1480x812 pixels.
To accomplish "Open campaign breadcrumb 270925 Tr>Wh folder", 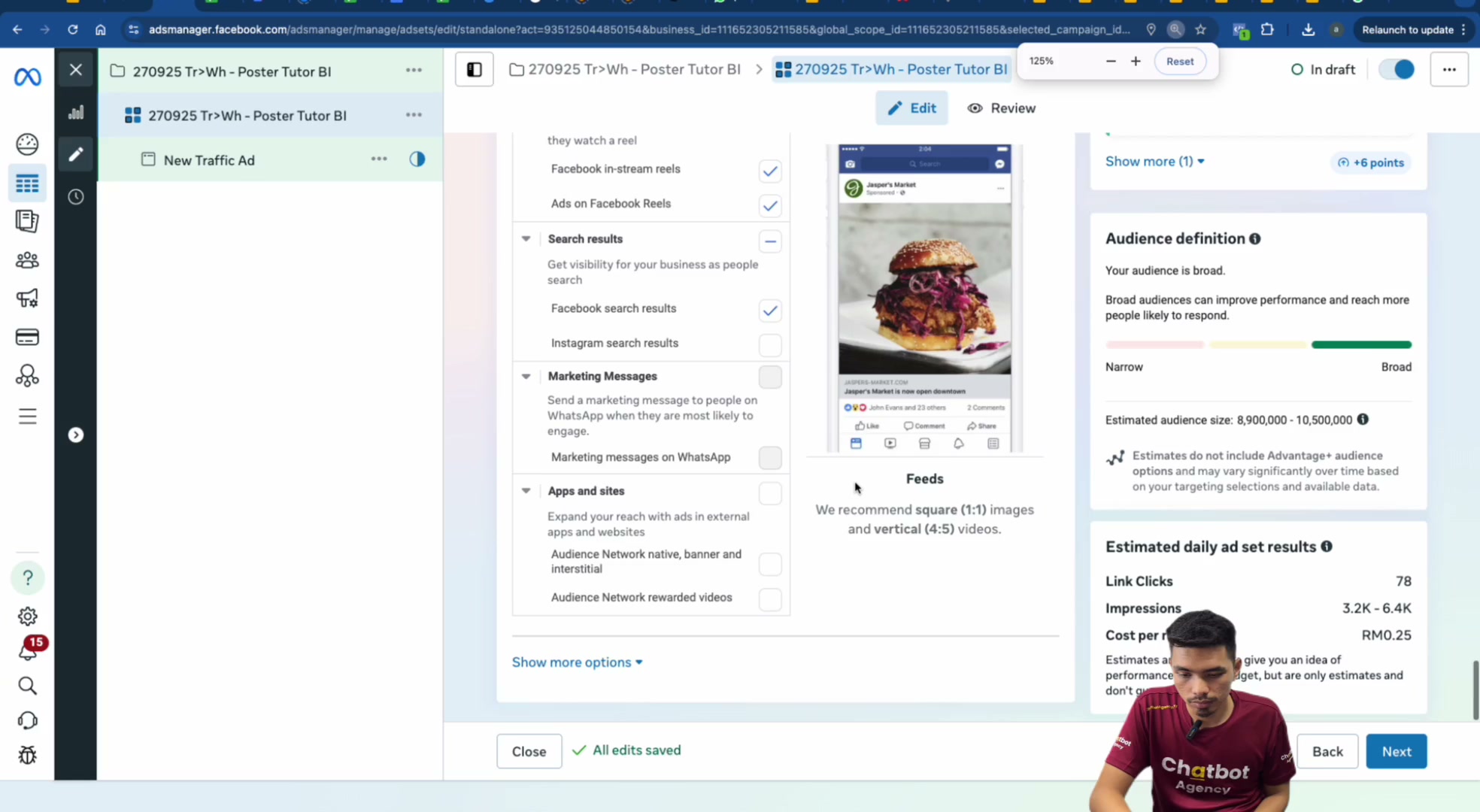I will (625, 69).
